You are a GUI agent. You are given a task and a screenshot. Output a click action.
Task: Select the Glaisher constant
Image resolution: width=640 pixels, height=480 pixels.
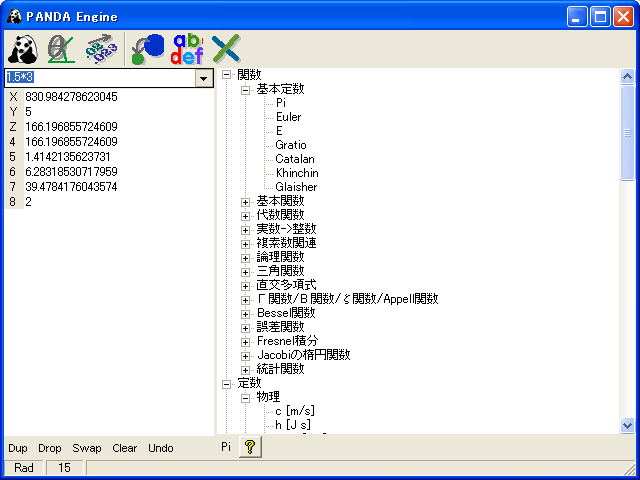[296, 187]
